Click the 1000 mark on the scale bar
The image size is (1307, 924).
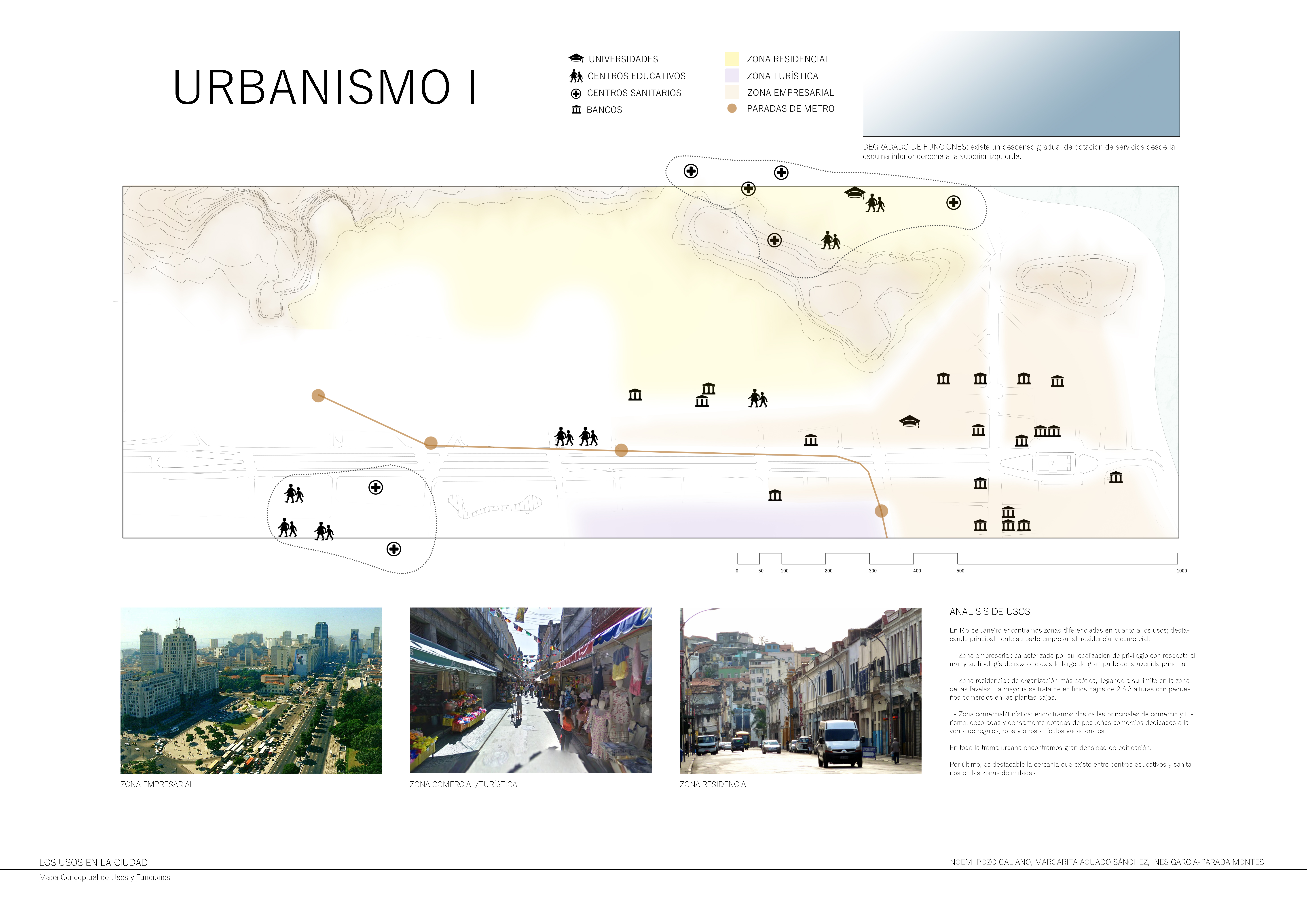pos(1182,571)
